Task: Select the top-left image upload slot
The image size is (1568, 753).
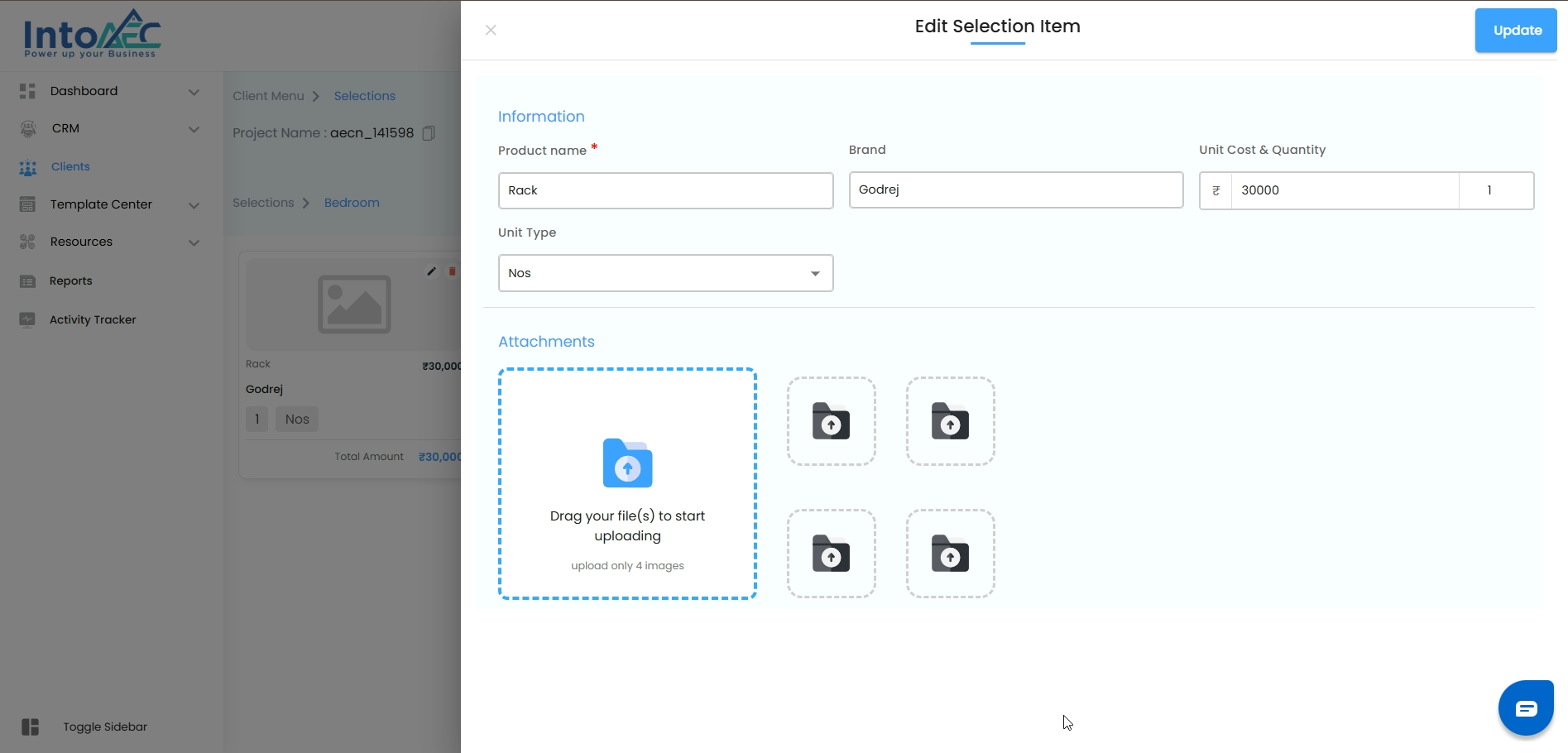Action: point(832,421)
